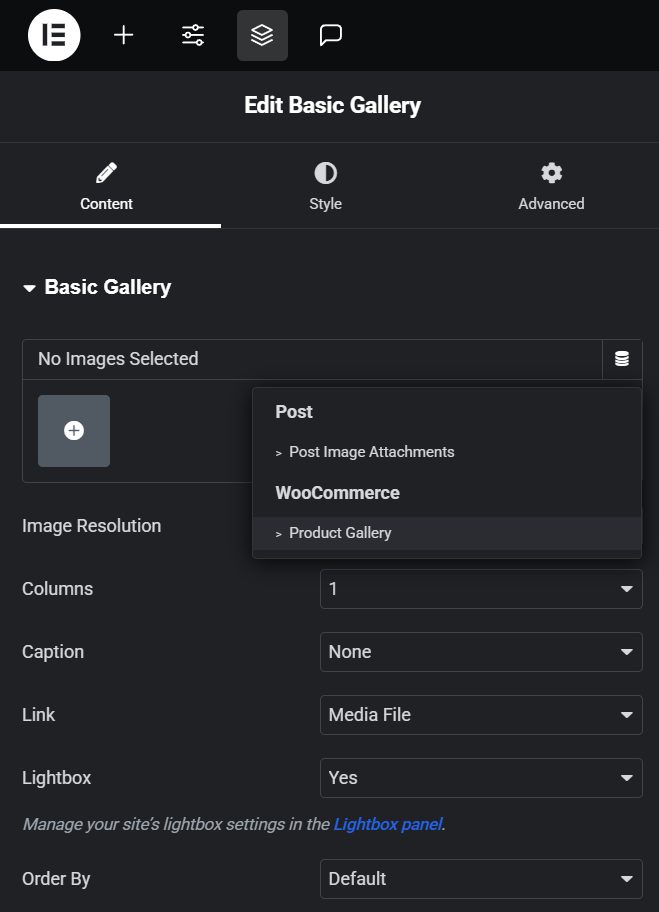The image size is (659, 912).
Task: Click the Elementor logo icon
Action: [54, 35]
